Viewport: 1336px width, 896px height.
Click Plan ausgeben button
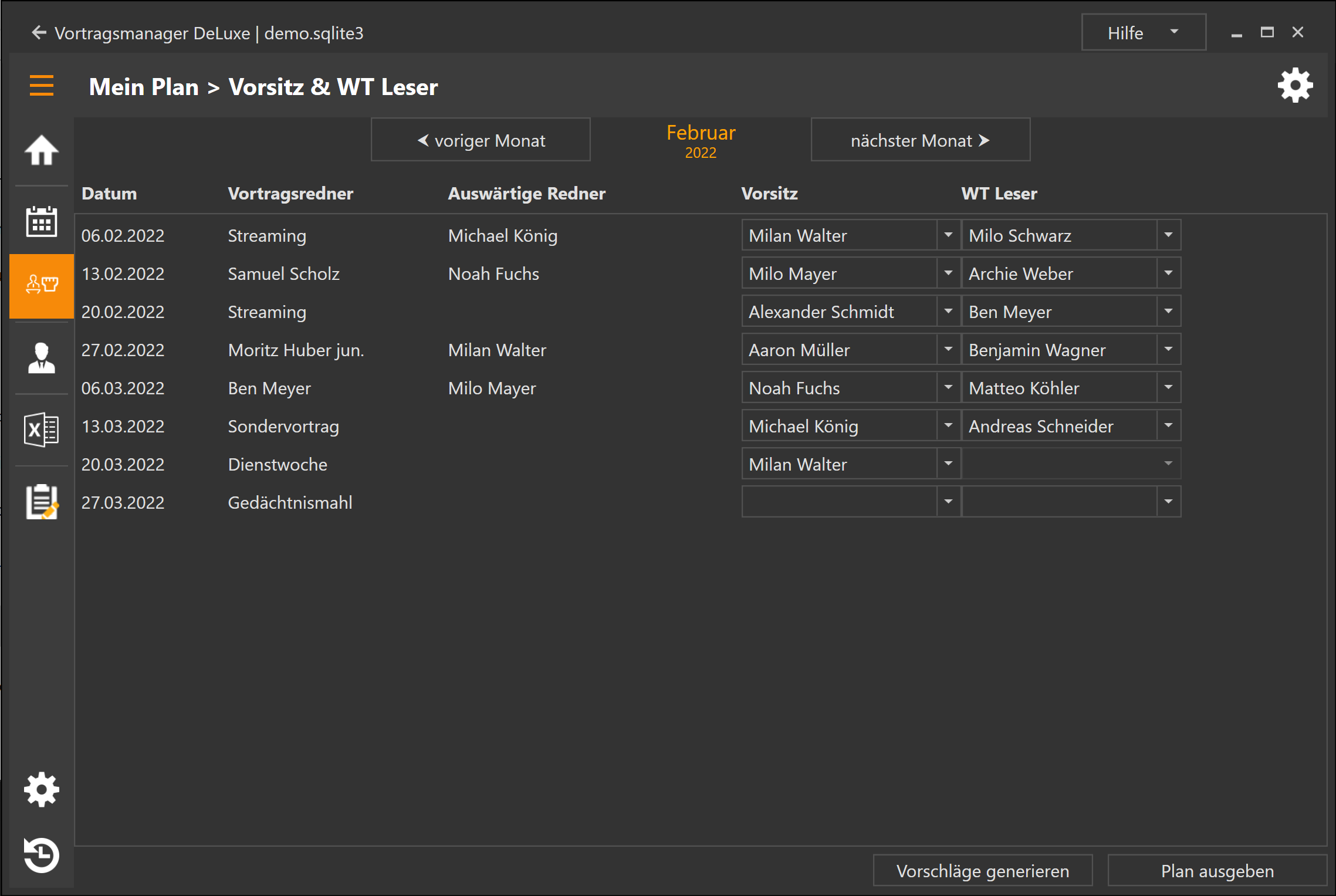1217,871
